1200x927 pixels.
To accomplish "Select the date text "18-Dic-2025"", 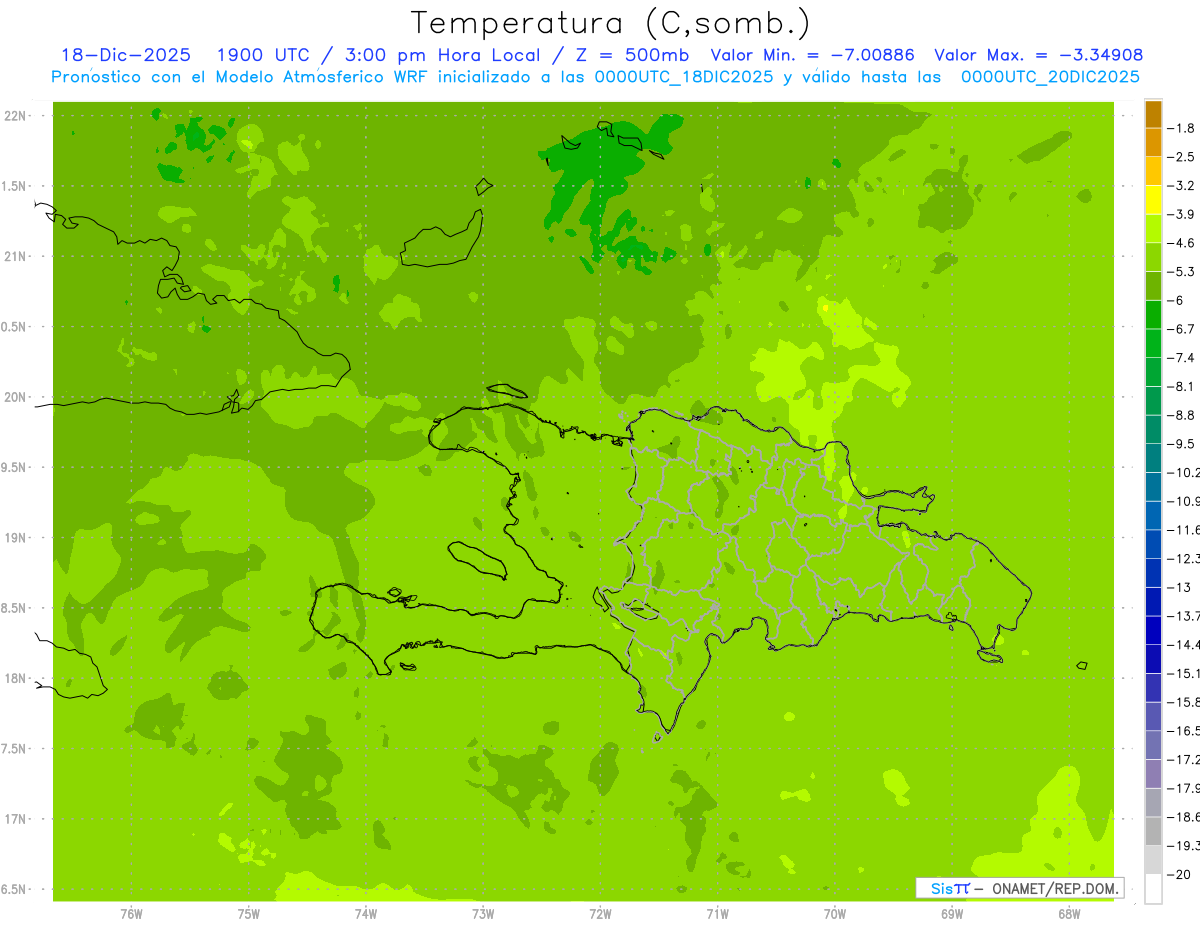I will click(126, 55).
